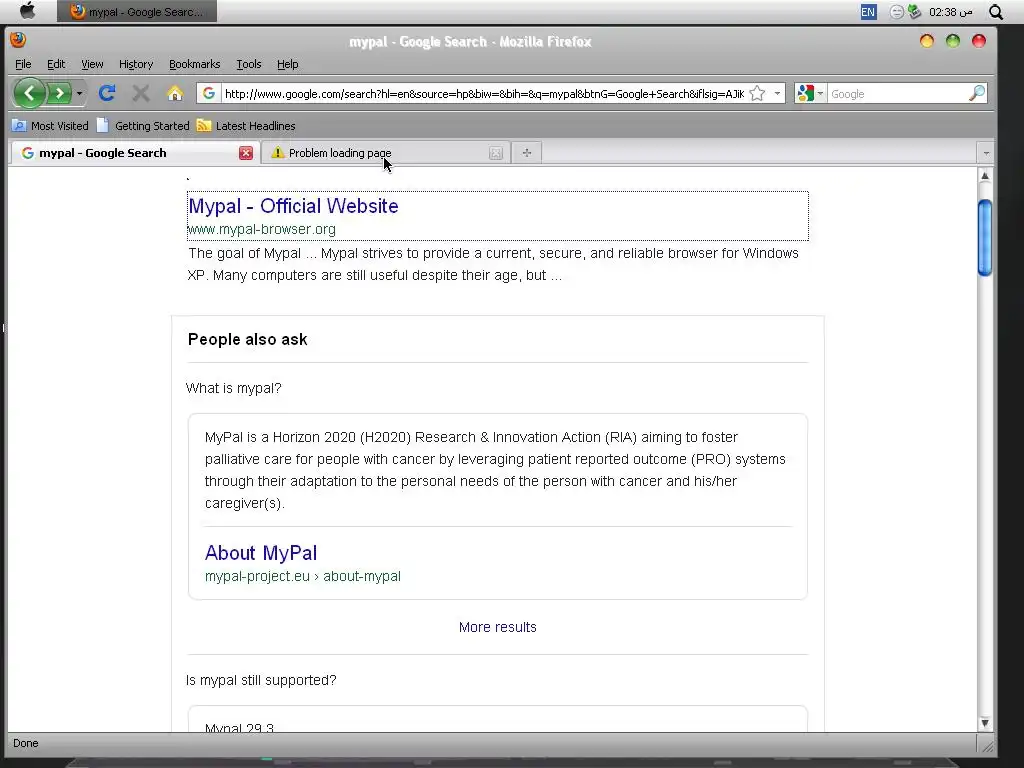The width and height of the screenshot is (1024, 768).
Task: Open the Latest Headlines feed bookmark
Action: click(x=246, y=126)
